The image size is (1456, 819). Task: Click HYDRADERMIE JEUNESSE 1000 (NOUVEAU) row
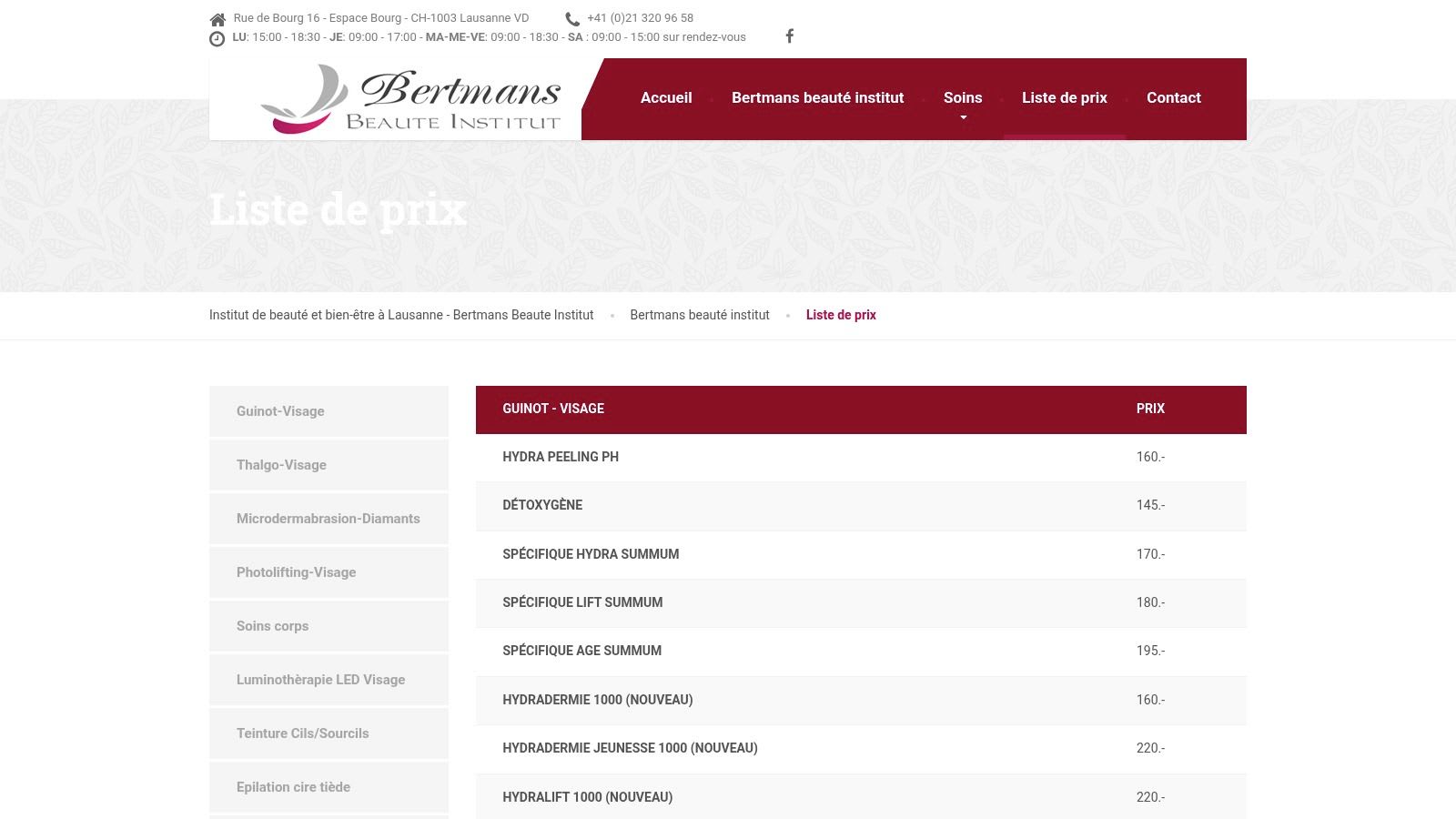point(861,749)
